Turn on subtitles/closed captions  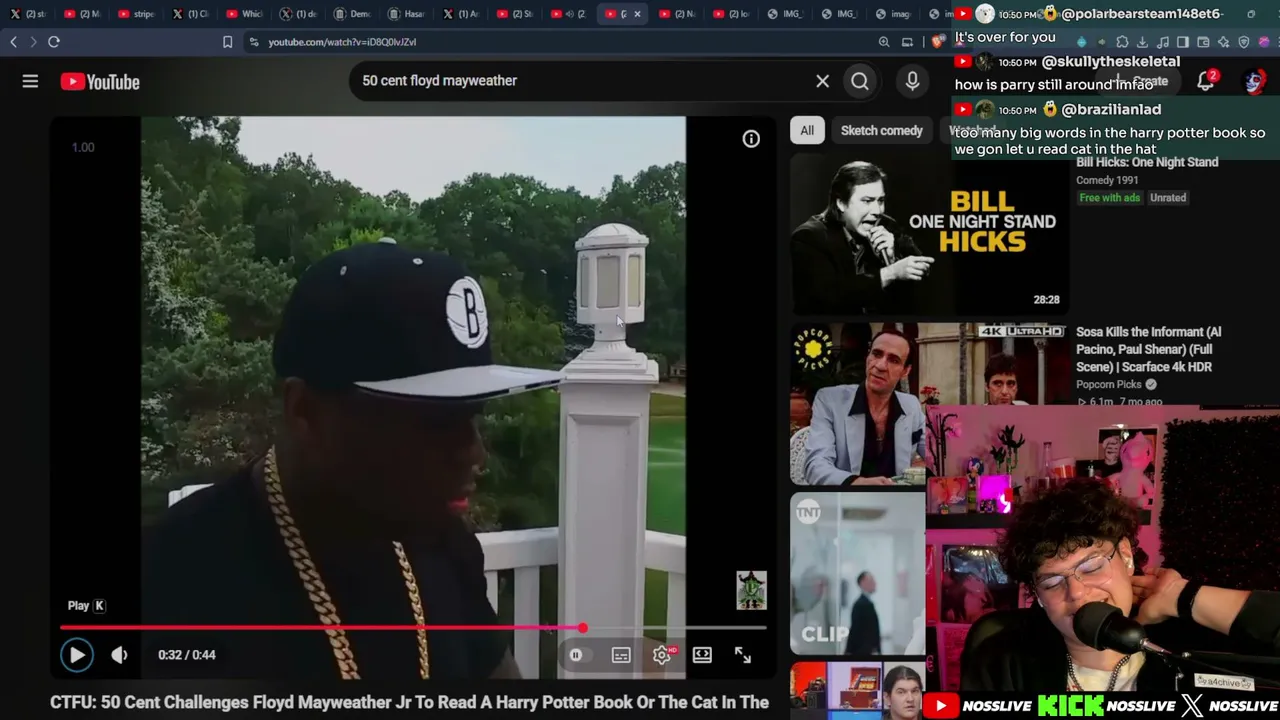[621, 655]
